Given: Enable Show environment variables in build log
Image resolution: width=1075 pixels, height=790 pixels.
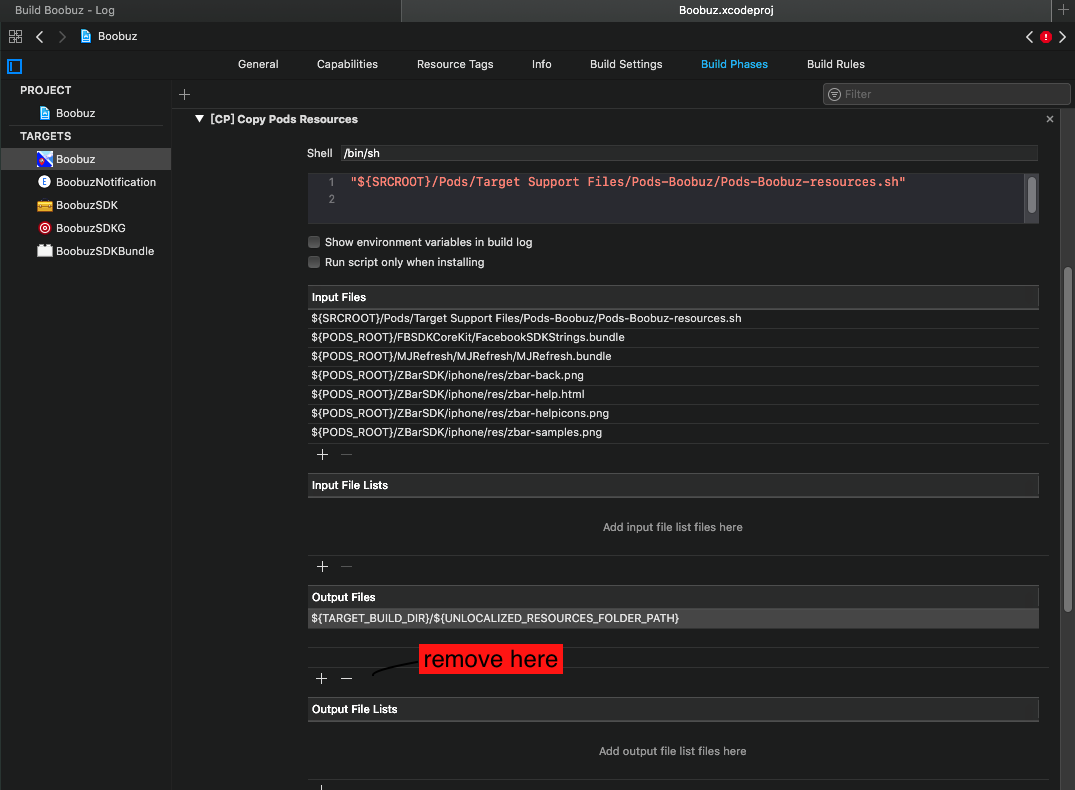Looking at the screenshot, I should [x=314, y=242].
